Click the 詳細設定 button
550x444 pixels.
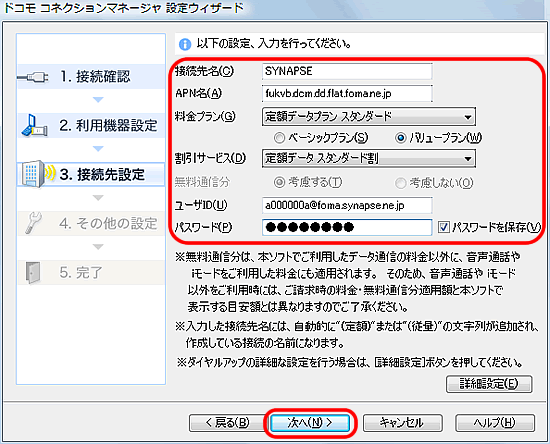tap(489, 384)
